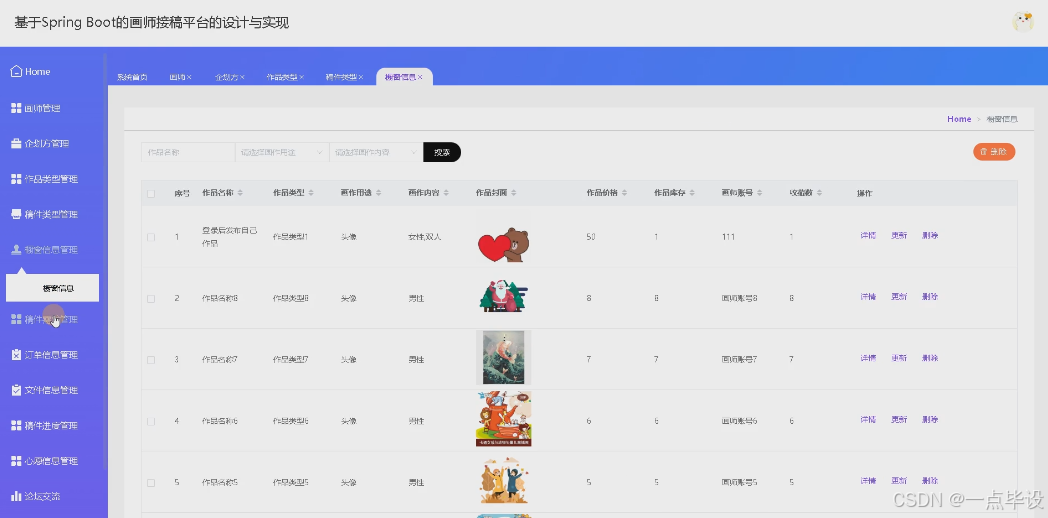Sort table by 收藏数 column arrows
Viewport: 1048px width, 518px height.
819,192
